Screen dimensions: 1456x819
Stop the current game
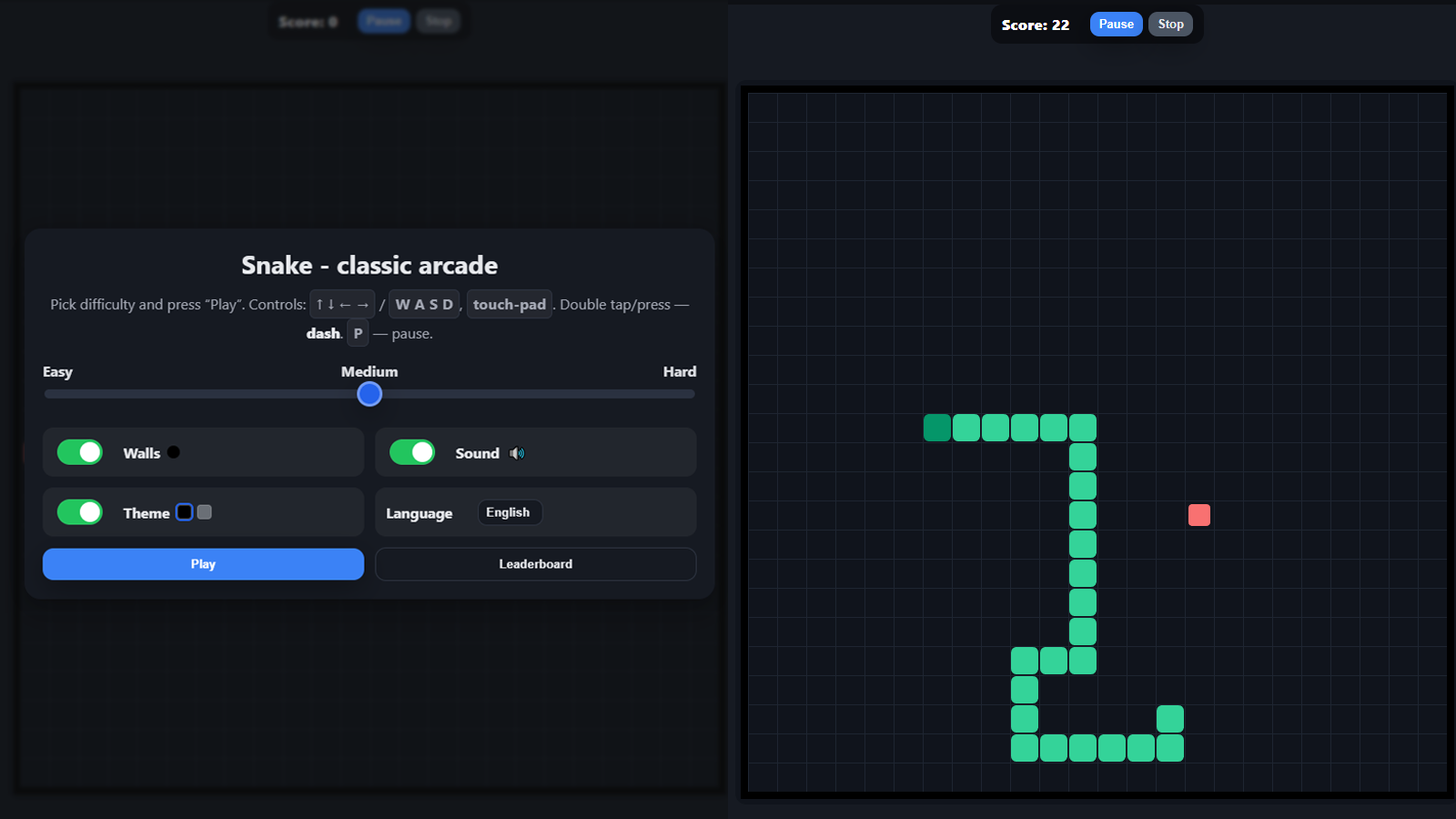pyautogui.click(x=1170, y=24)
